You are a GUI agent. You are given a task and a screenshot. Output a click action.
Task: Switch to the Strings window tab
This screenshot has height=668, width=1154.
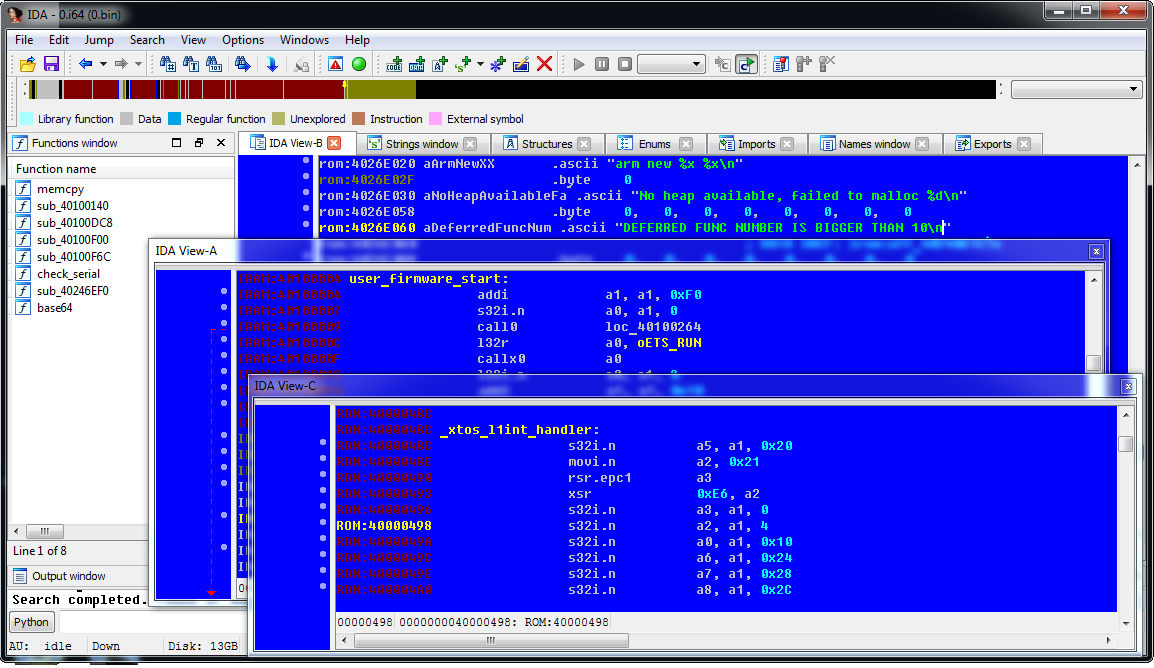click(x=422, y=144)
